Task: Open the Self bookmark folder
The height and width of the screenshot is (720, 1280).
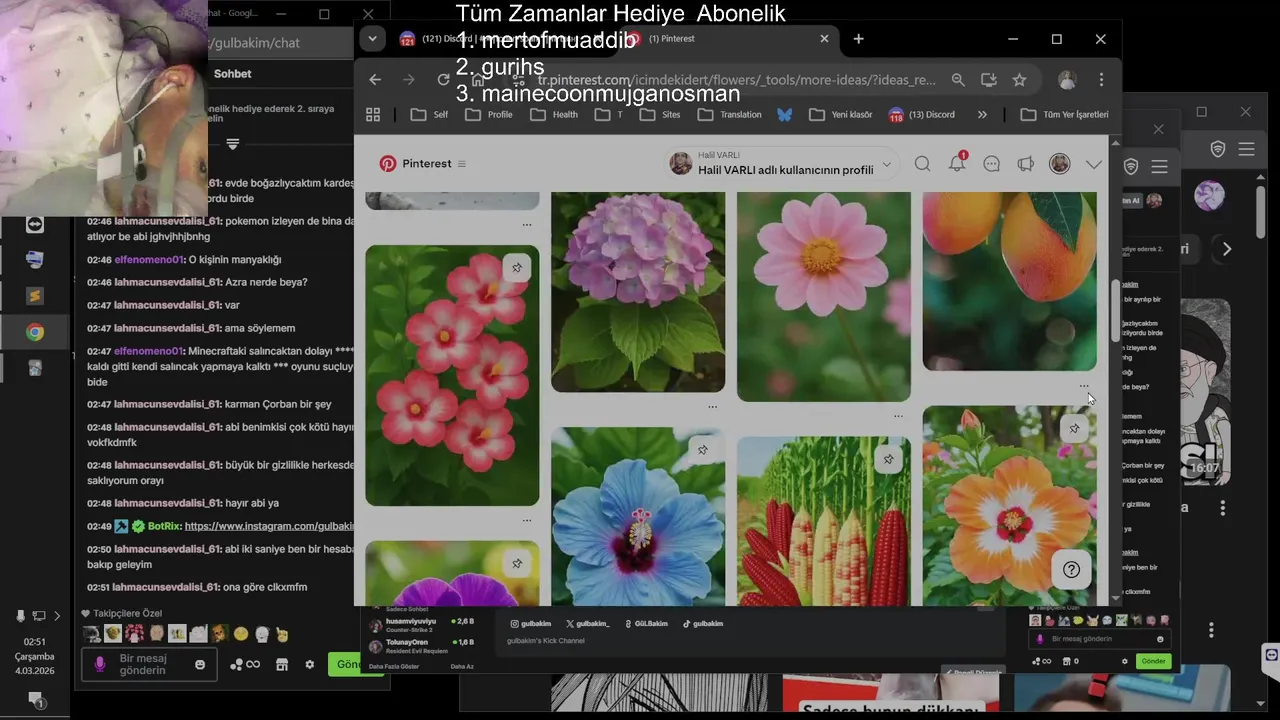Action: [x=430, y=114]
